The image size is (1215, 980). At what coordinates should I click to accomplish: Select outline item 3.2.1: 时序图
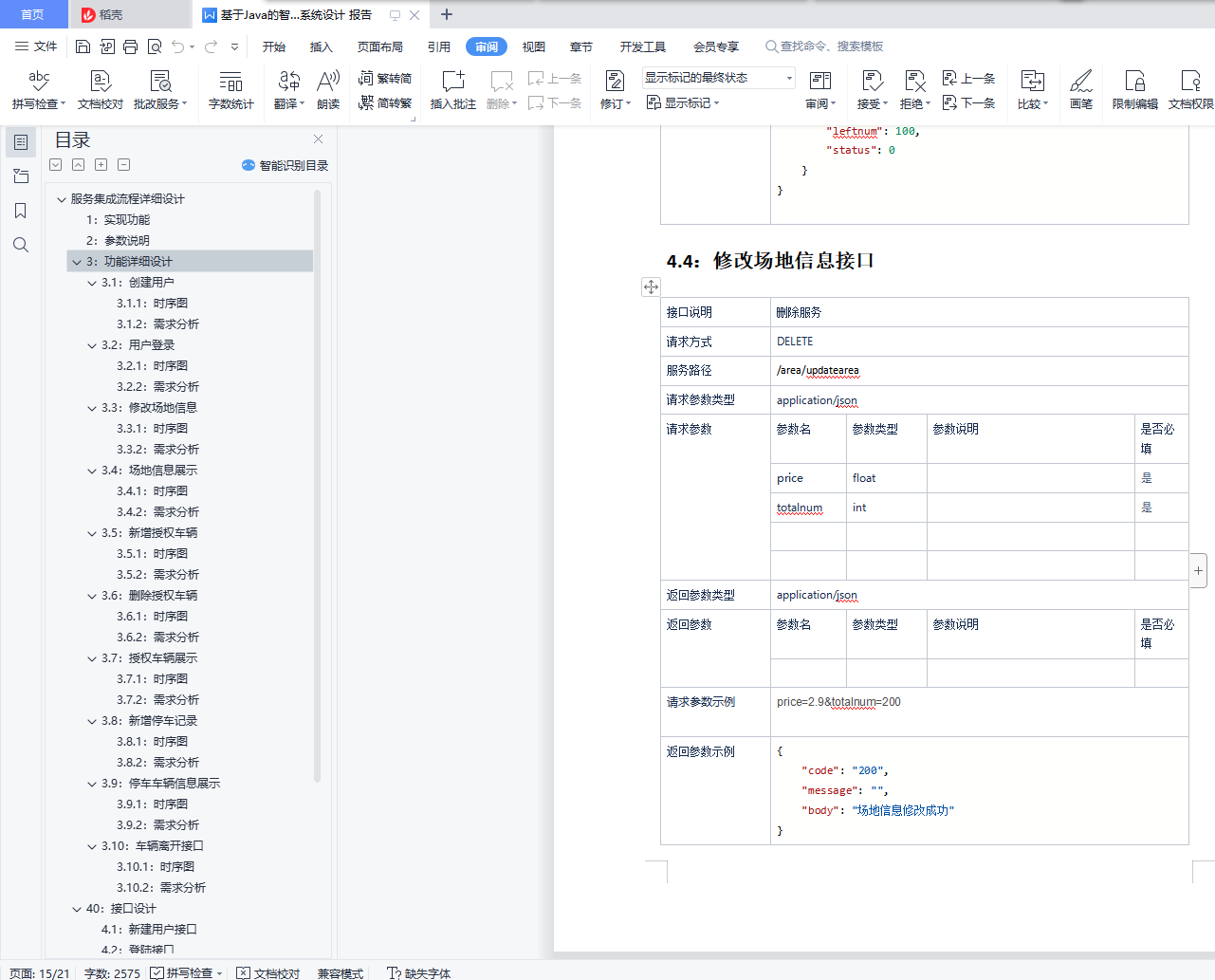click(153, 366)
